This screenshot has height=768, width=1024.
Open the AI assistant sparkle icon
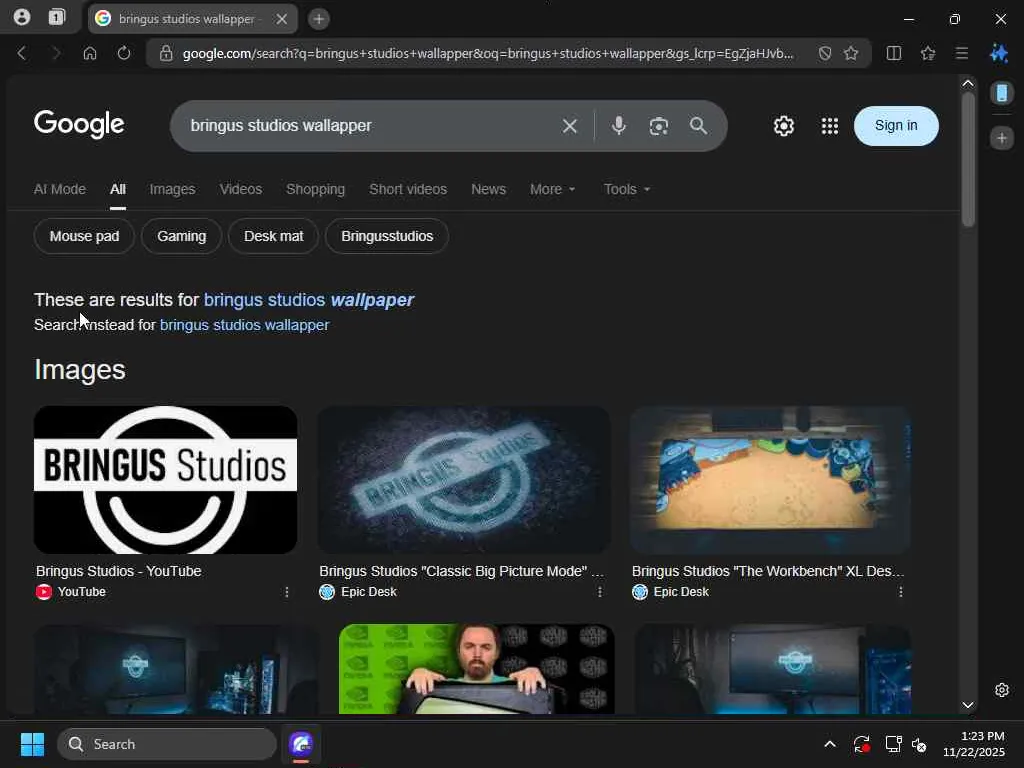pos(999,53)
